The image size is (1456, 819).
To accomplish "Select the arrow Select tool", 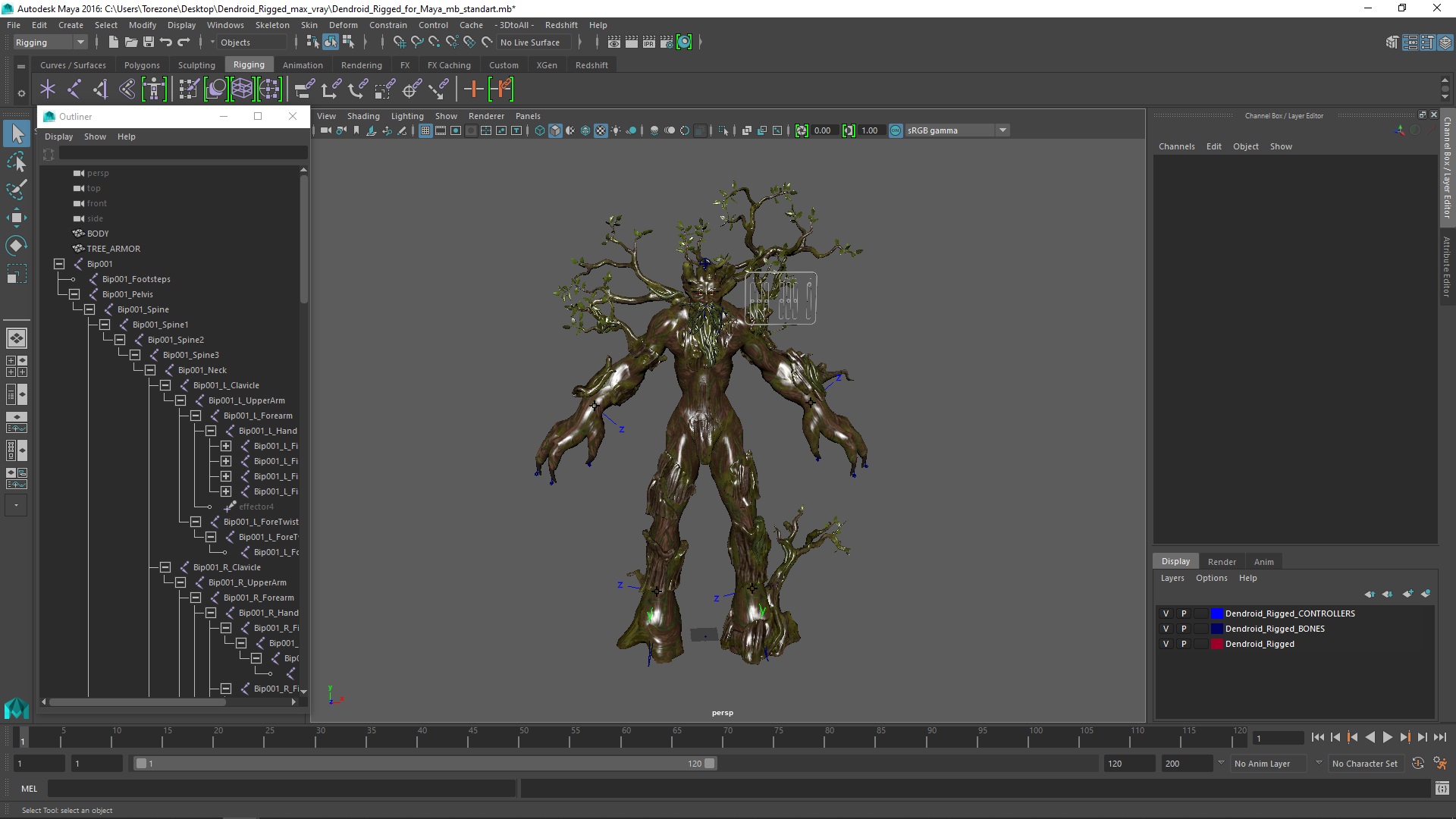I will pos(17,134).
